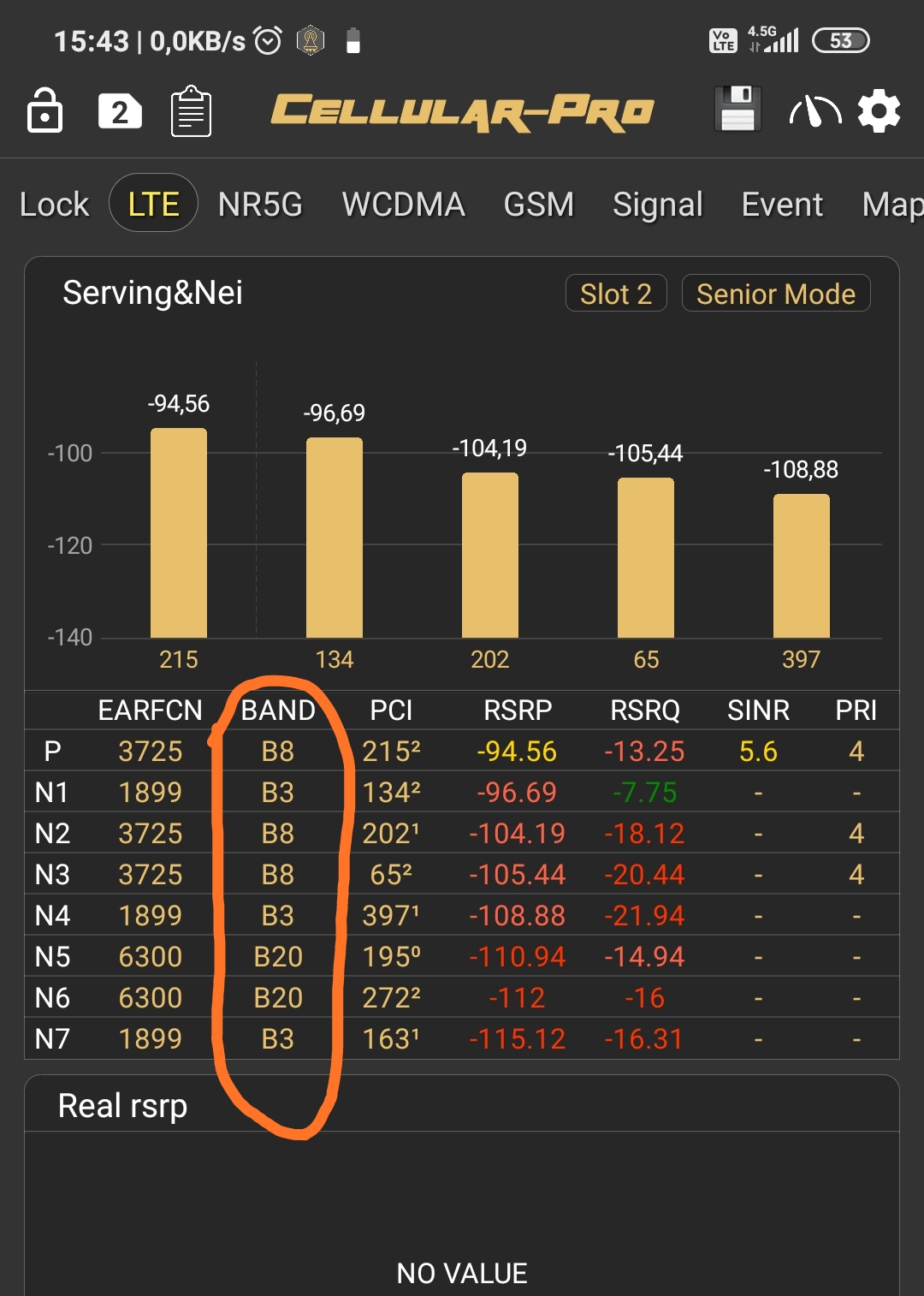This screenshot has height=1296, width=924.
Task: Select the LTE tab
Action: [153, 203]
